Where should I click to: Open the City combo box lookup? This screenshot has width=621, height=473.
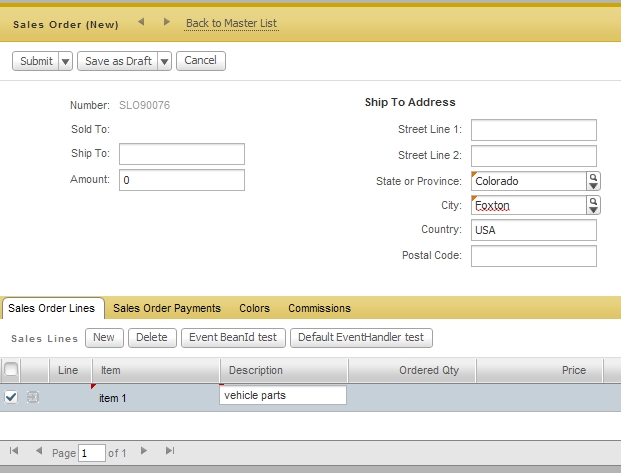click(593, 205)
